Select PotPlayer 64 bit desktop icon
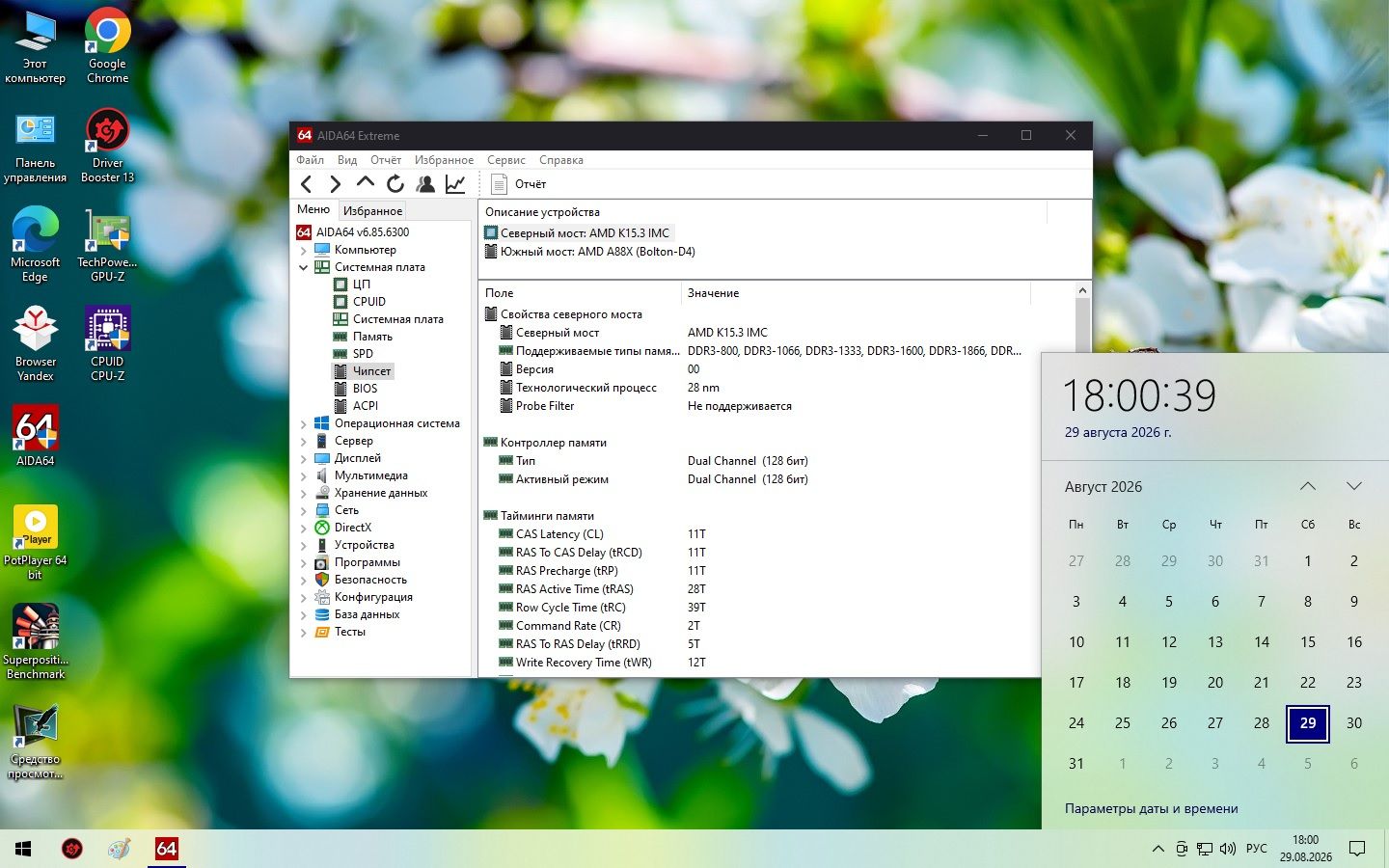This screenshot has height=868, width=1389. tap(36, 542)
